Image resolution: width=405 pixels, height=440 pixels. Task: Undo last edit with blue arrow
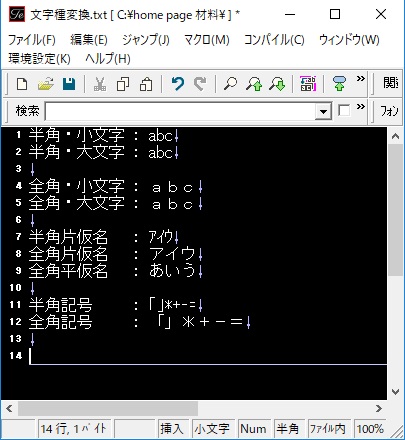177,84
